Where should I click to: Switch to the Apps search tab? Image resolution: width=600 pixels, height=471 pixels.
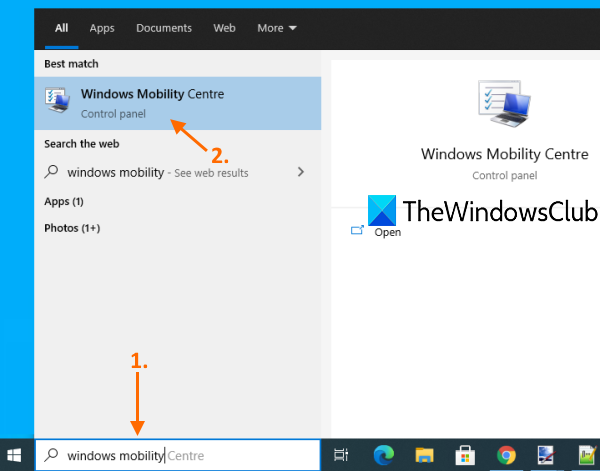pos(102,28)
